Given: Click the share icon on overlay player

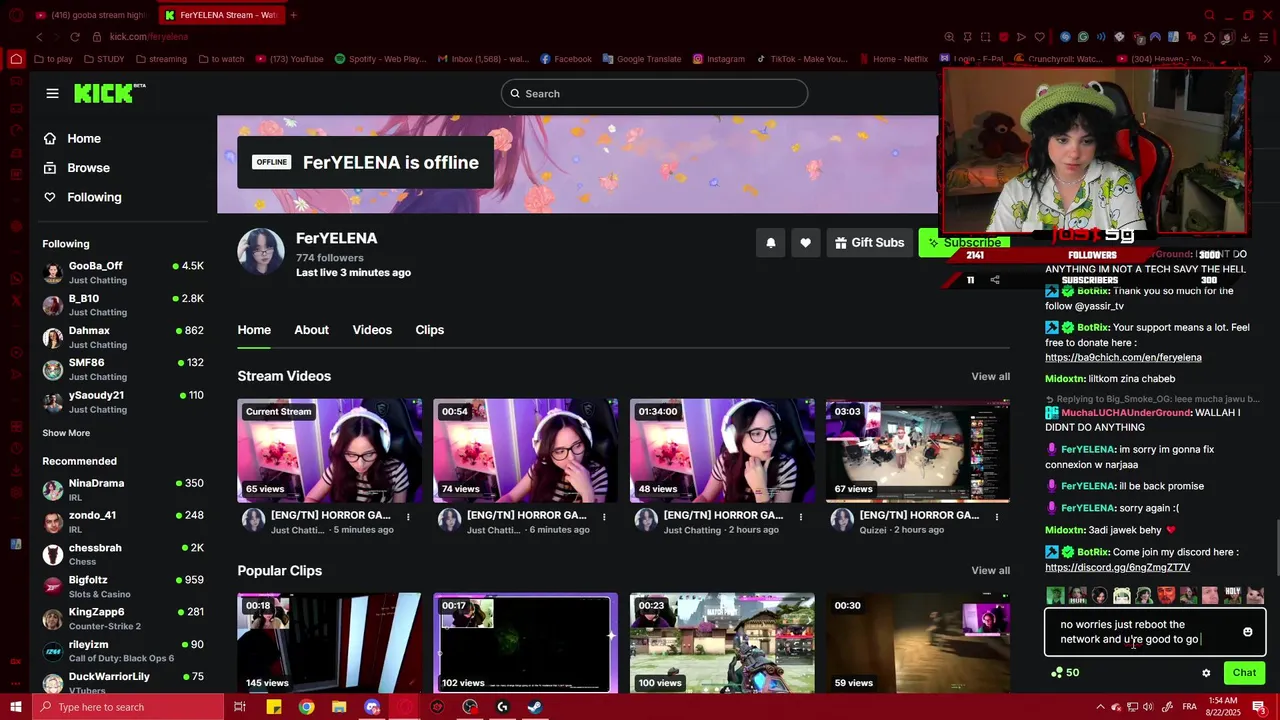Looking at the screenshot, I should click(994, 280).
